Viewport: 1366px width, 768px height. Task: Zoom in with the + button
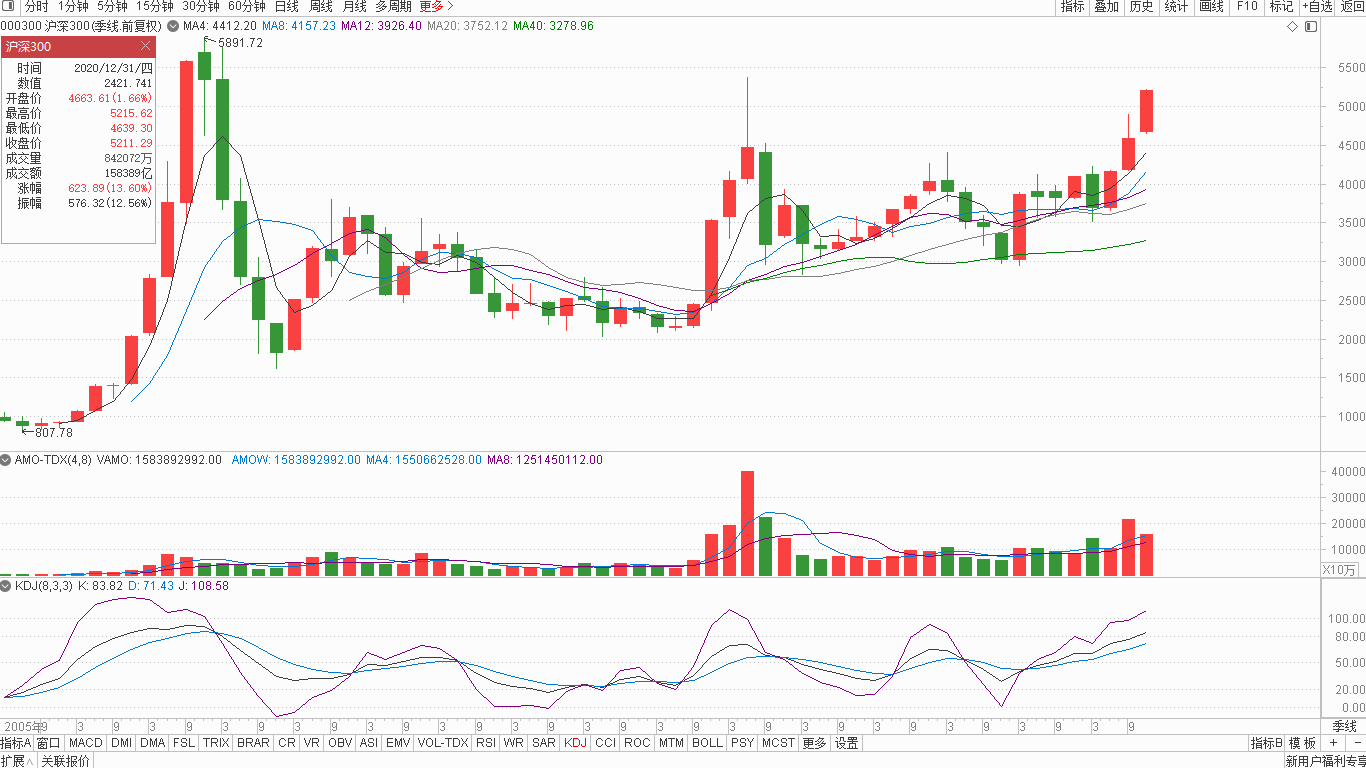click(x=1333, y=743)
